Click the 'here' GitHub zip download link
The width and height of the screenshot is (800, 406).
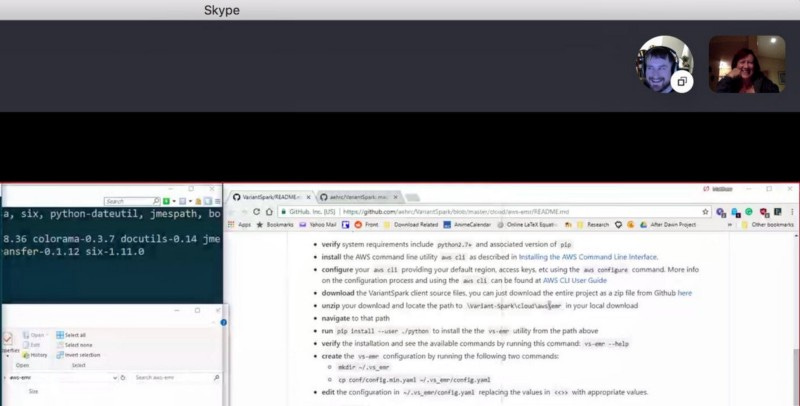[685, 293]
